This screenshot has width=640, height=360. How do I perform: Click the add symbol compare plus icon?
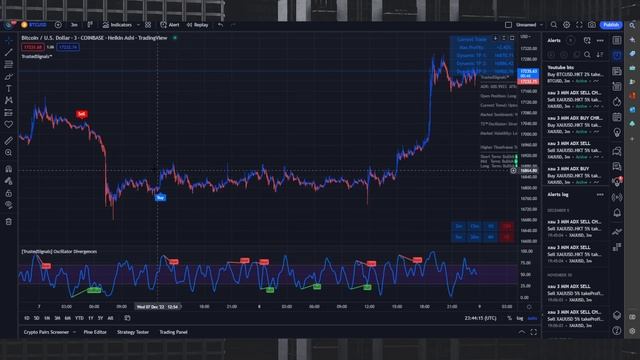click(x=58, y=25)
